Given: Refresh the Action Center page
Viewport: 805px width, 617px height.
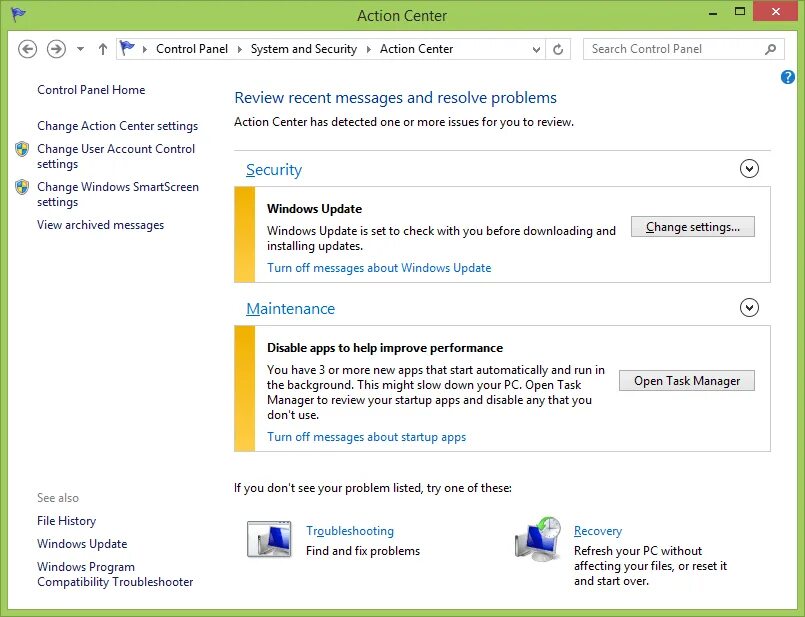Looking at the screenshot, I should point(558,49).
